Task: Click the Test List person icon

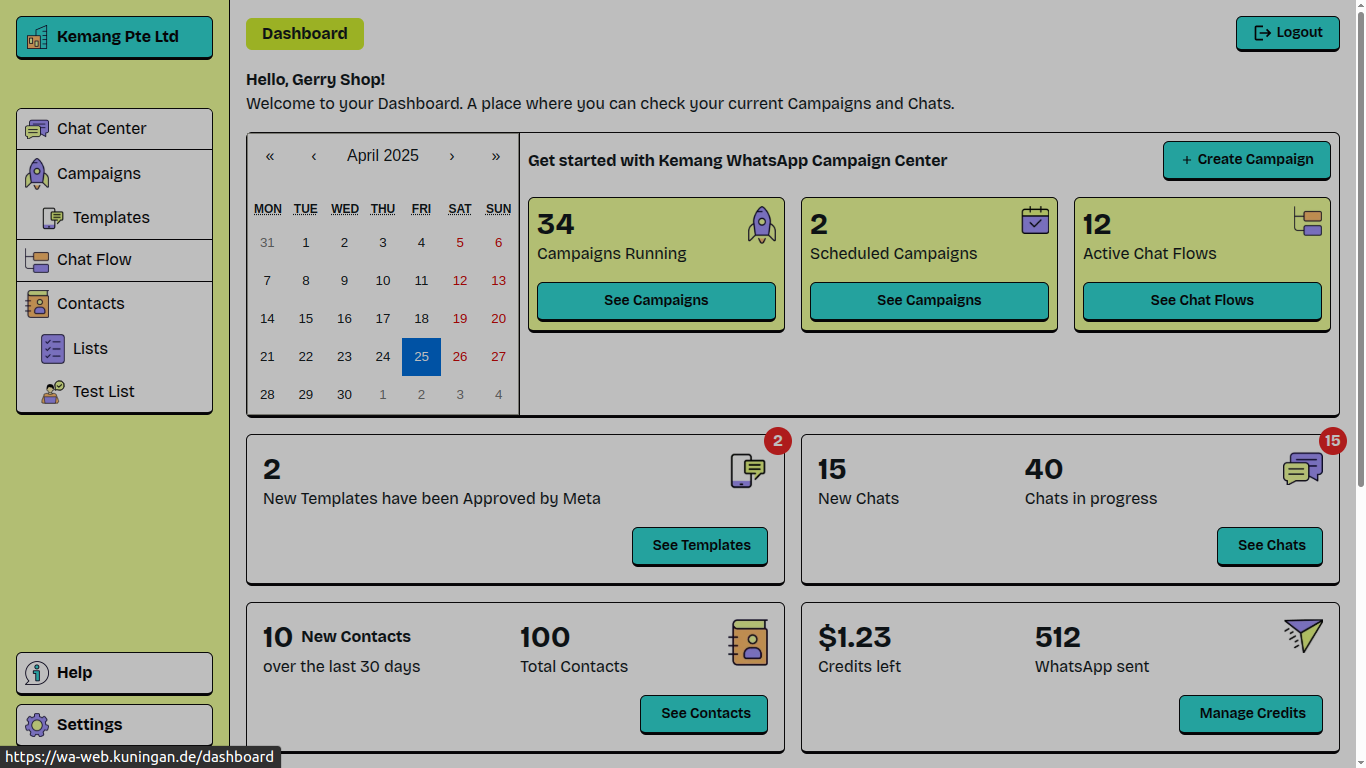Action: click(53, 392)
